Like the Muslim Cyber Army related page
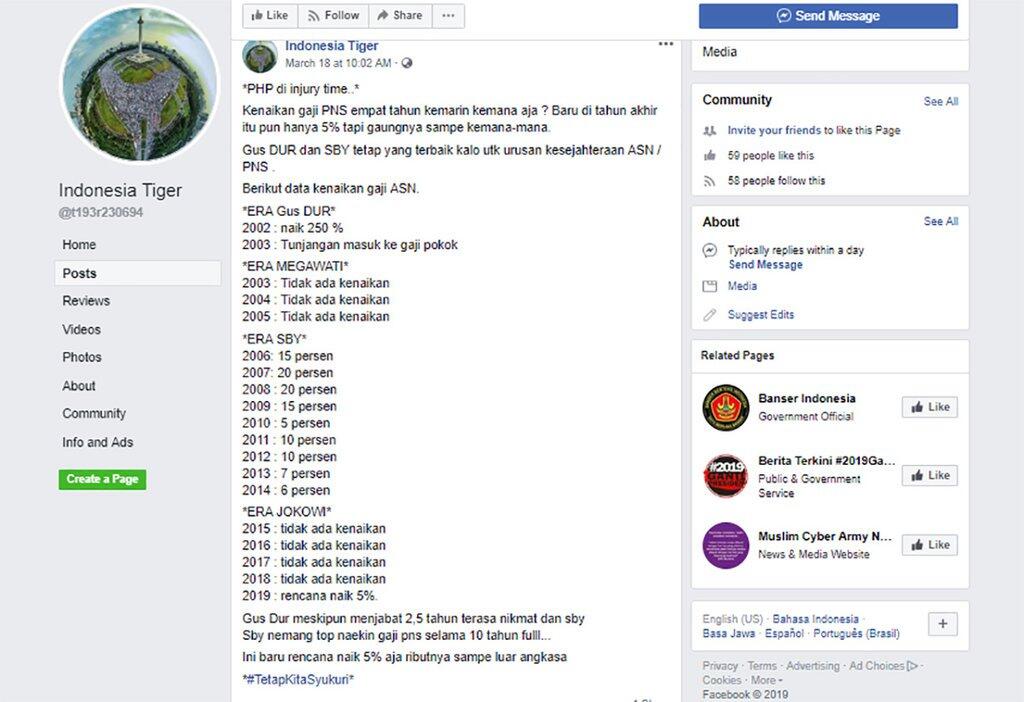The width and height of the screenshot is (1024, 702). click(929, 545)
